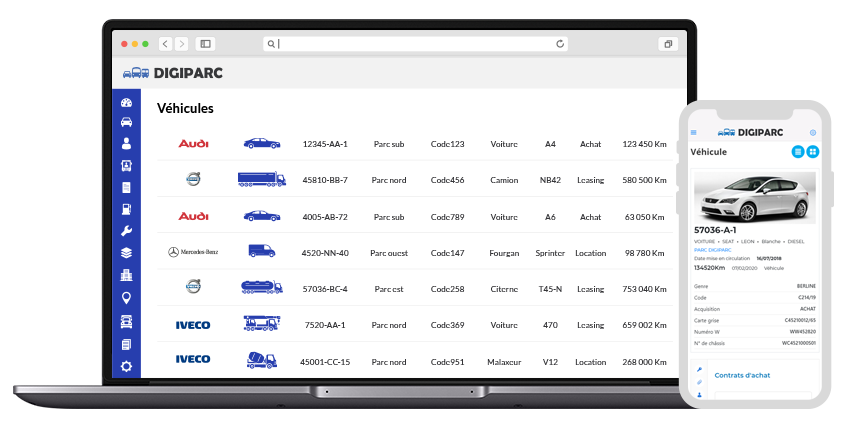
Task: Open the buildings icon in sidebar
Action: 126,275
